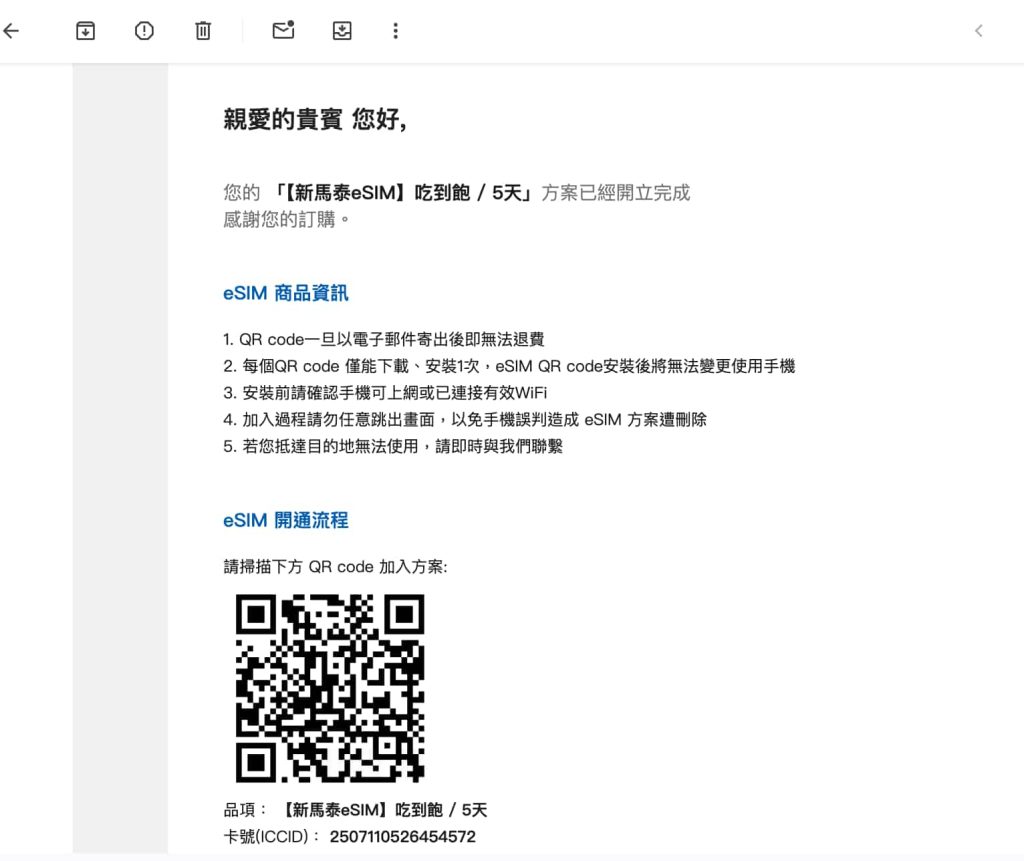Click rule 5 about contacting support
Screen dimensions: 1024x861
click(393, 447)
